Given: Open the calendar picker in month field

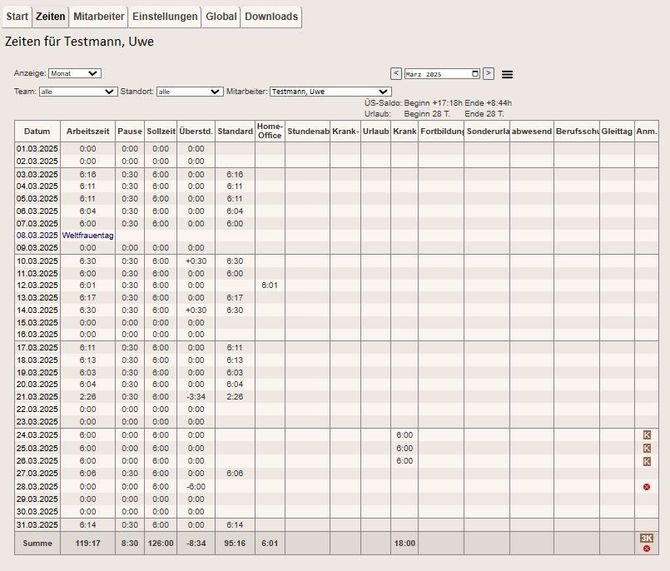Looking at the screenshot, I should (475, 74).
